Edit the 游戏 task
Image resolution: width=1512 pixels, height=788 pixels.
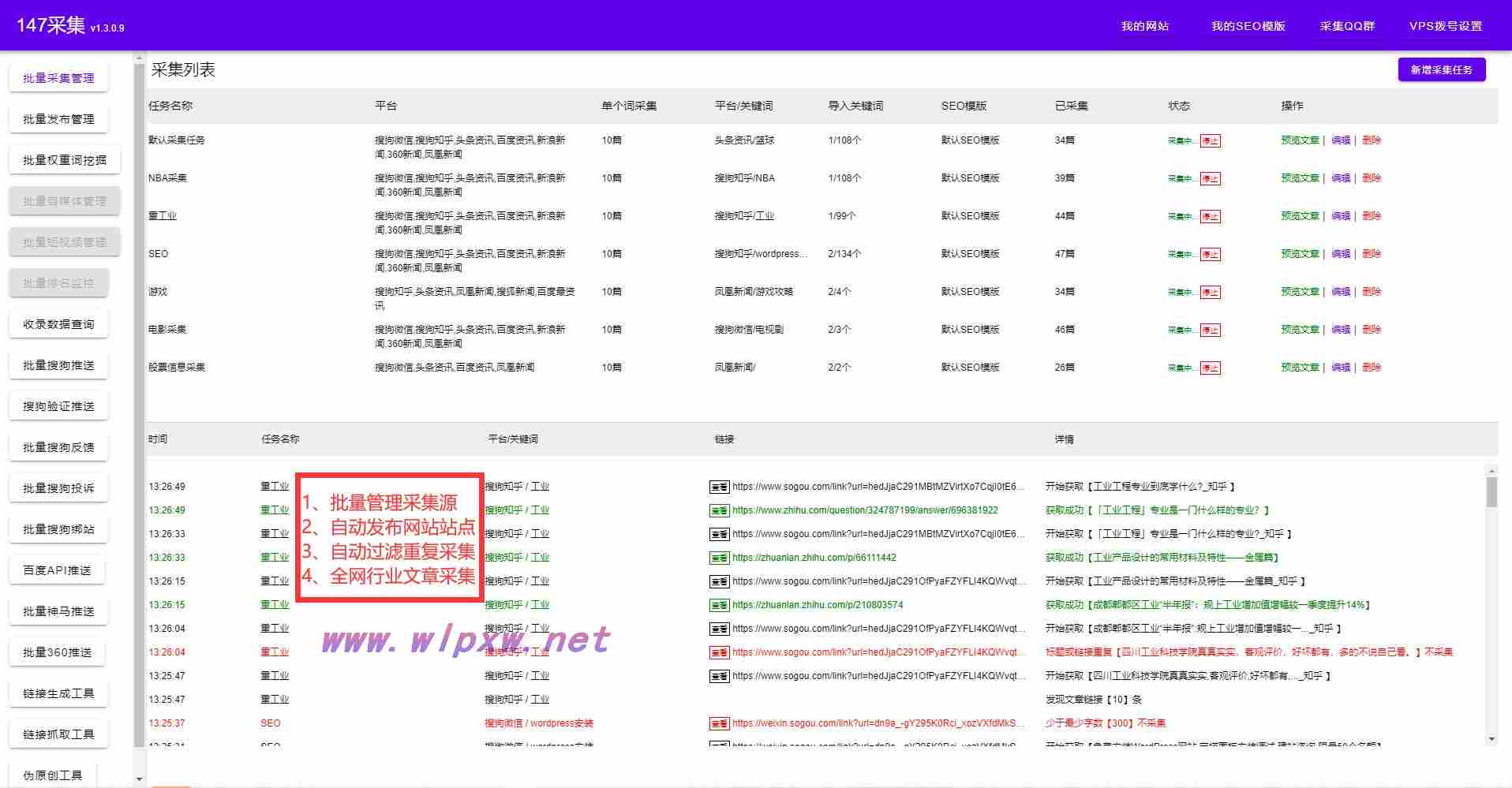coord(1341,291)
